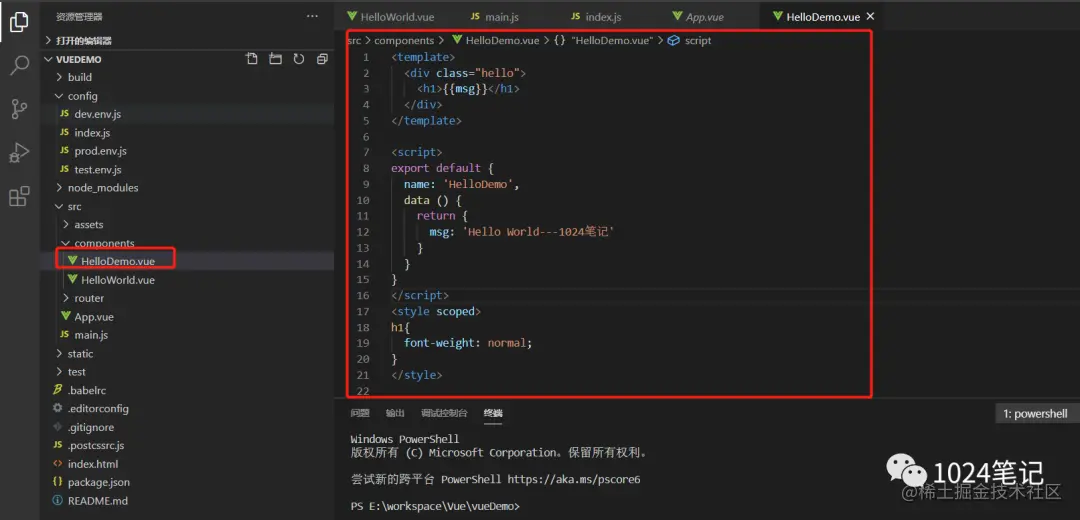Screen dimensions: 1080x520
Task: Click the script breadcrumb symbol
Action: tap(689, 41)
